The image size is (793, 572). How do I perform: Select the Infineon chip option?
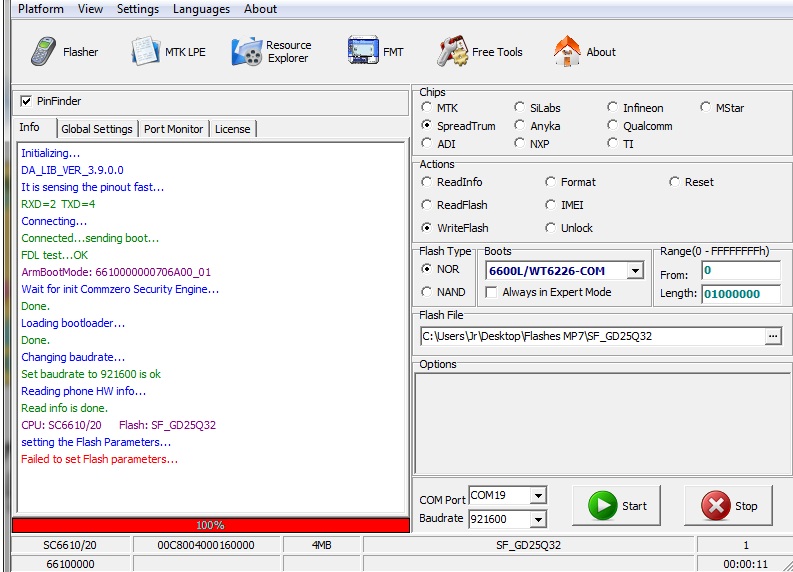coord(612,107)
